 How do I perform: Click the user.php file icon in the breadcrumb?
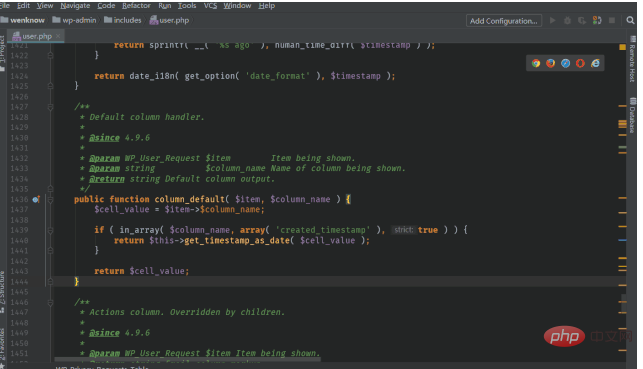[x=154, y=20]
